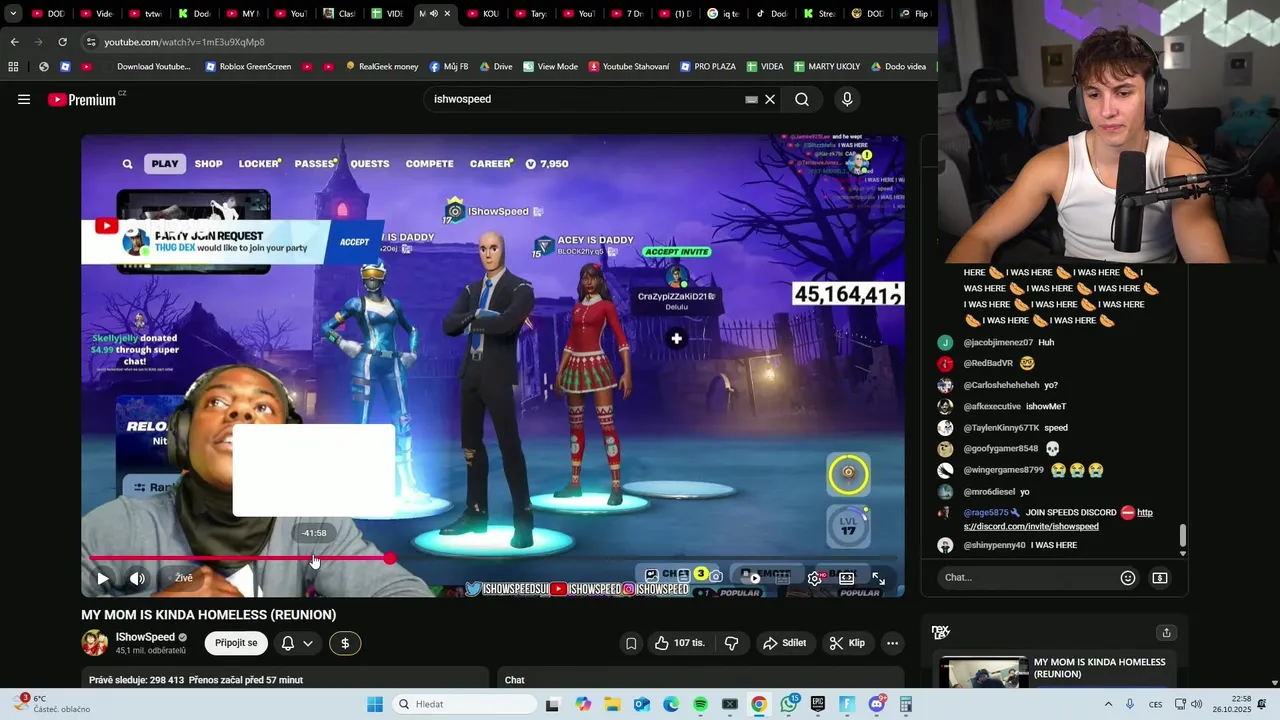Open discord invite link in chat
This screenshot has height=720, width=1280.
pyautogui.click(x=1031, y=526)
